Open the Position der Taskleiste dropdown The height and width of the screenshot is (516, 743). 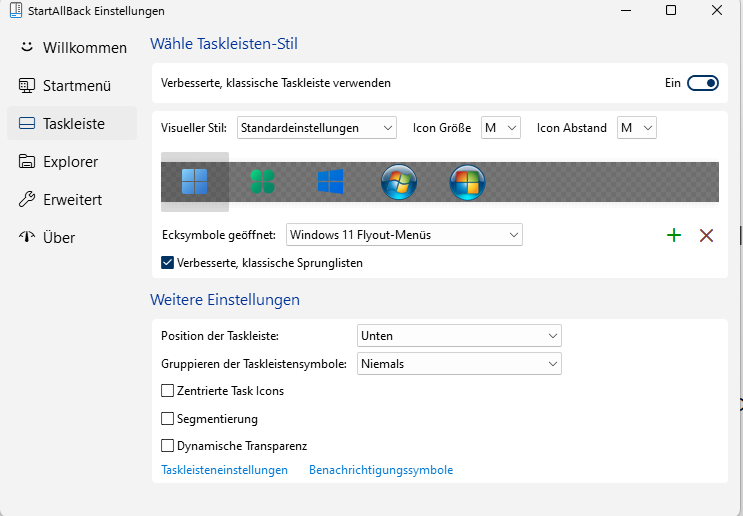[x=459, y=336]
